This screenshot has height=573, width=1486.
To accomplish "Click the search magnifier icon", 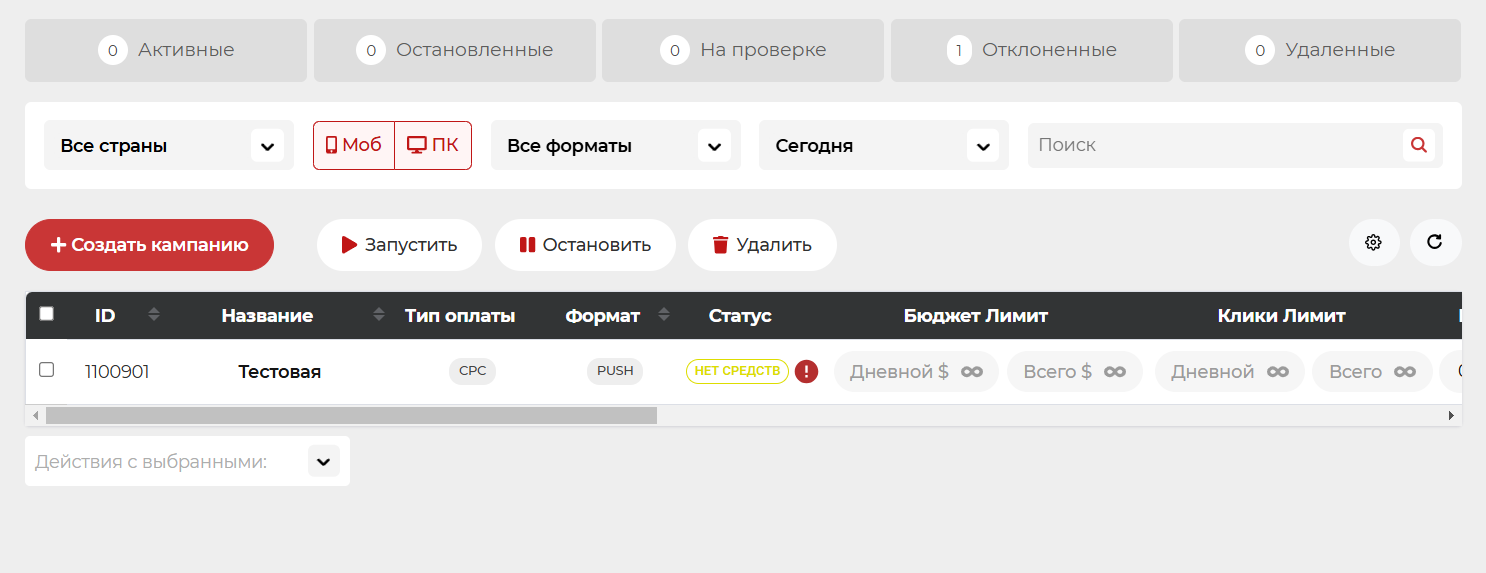I will point(1418,145).
